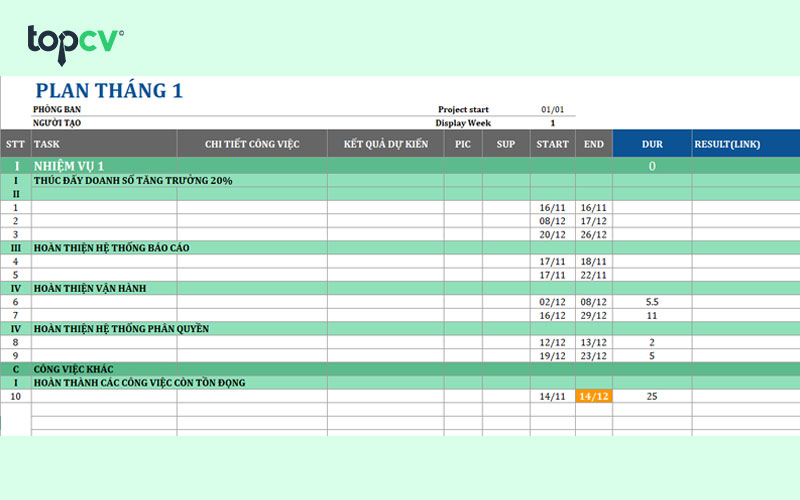
Task: Select end date 13/12 in row 8
Action: pos(594,342)
